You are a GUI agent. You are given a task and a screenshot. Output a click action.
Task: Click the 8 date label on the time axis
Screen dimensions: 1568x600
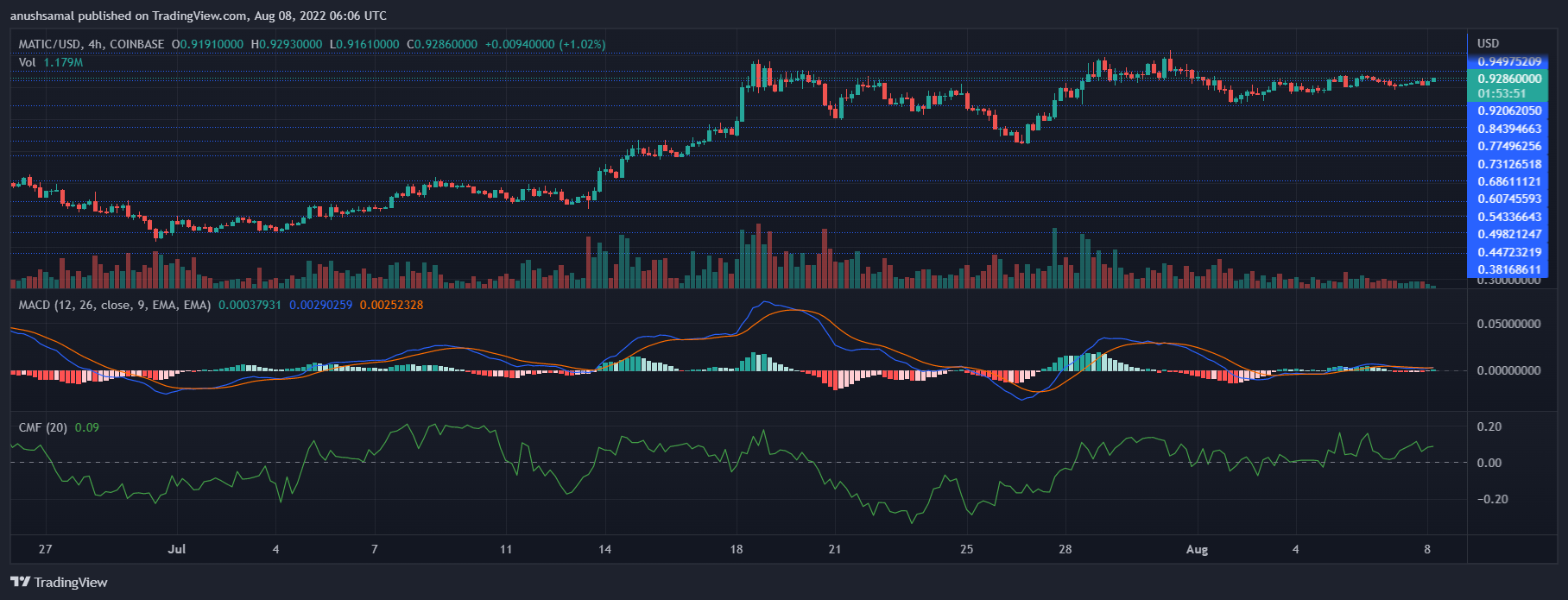tap(1427, 549)
